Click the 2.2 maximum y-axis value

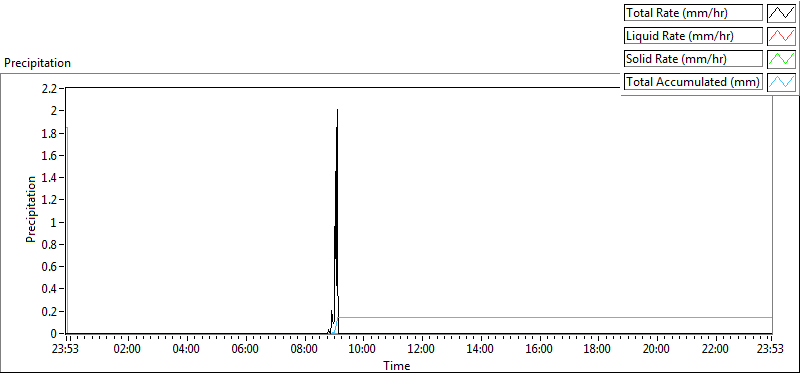click(53, 88)
